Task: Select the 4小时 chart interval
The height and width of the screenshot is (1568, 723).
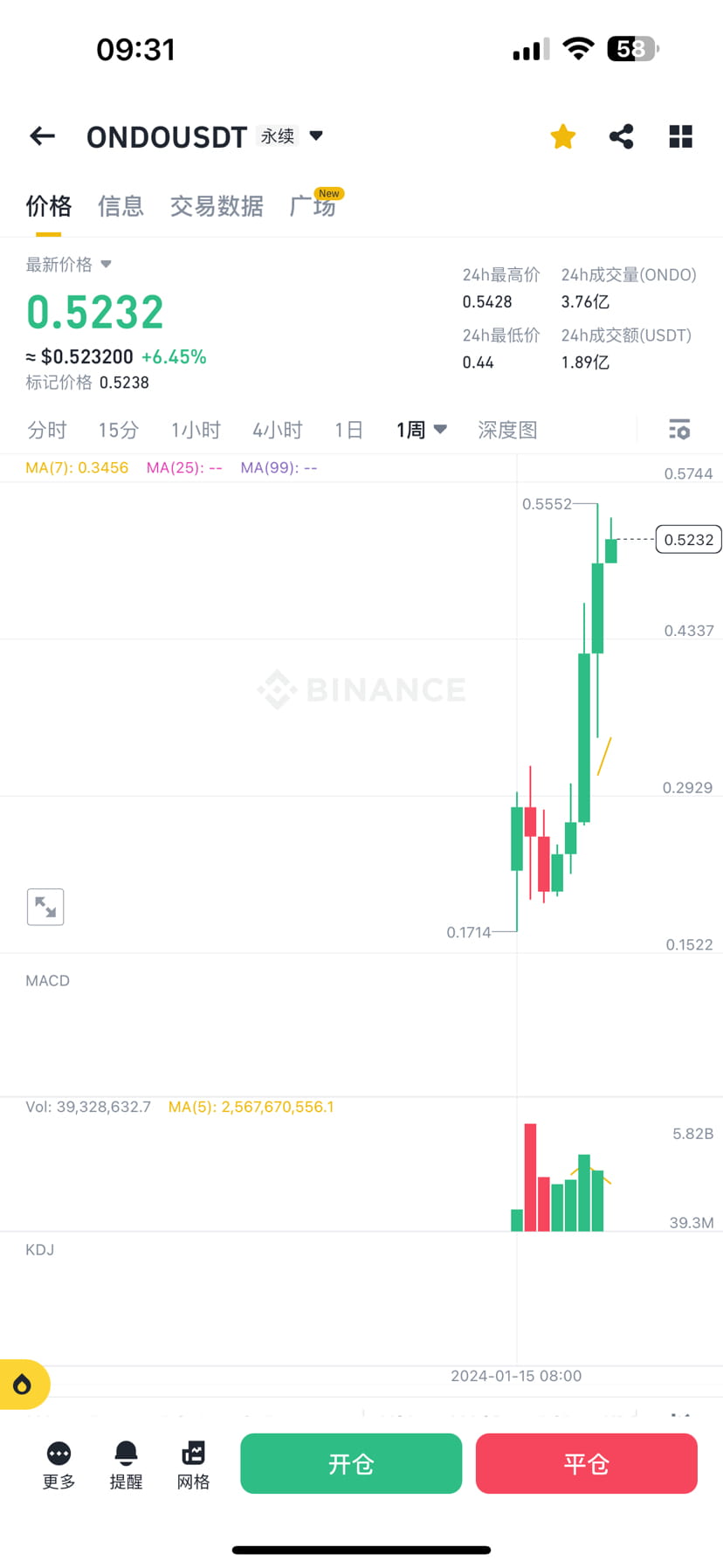Action: tap(276, 429)
